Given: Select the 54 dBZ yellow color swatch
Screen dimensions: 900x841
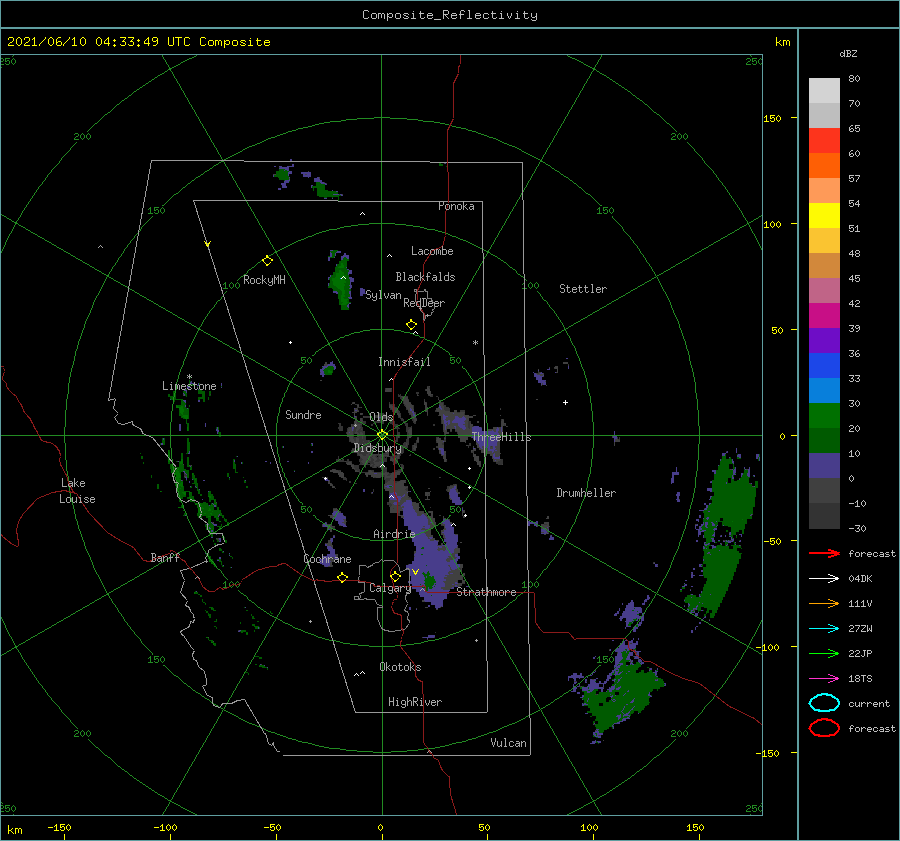Looking at the screenshot, I should (x=824, y=216).
